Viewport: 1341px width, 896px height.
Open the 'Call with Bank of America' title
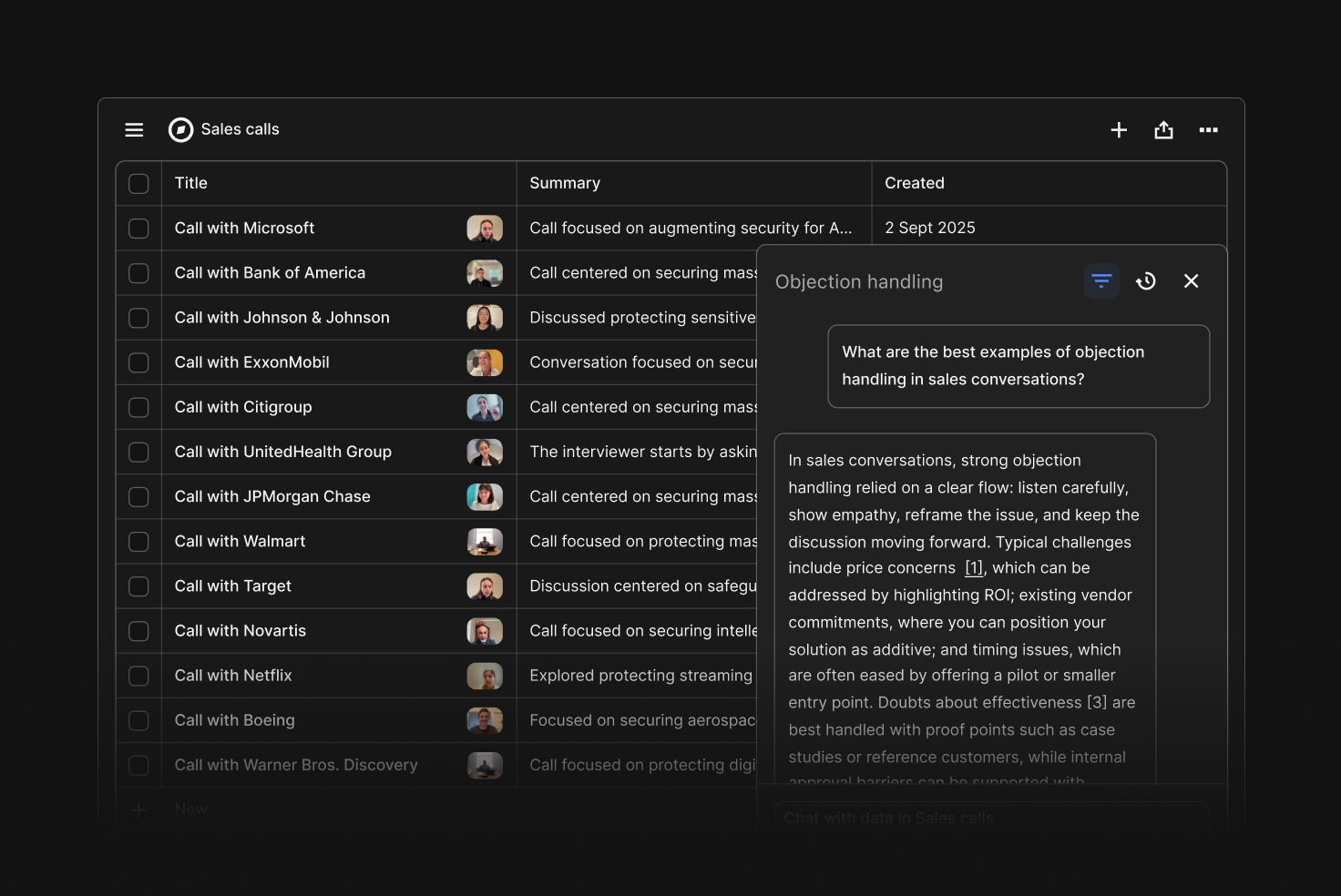270,273
